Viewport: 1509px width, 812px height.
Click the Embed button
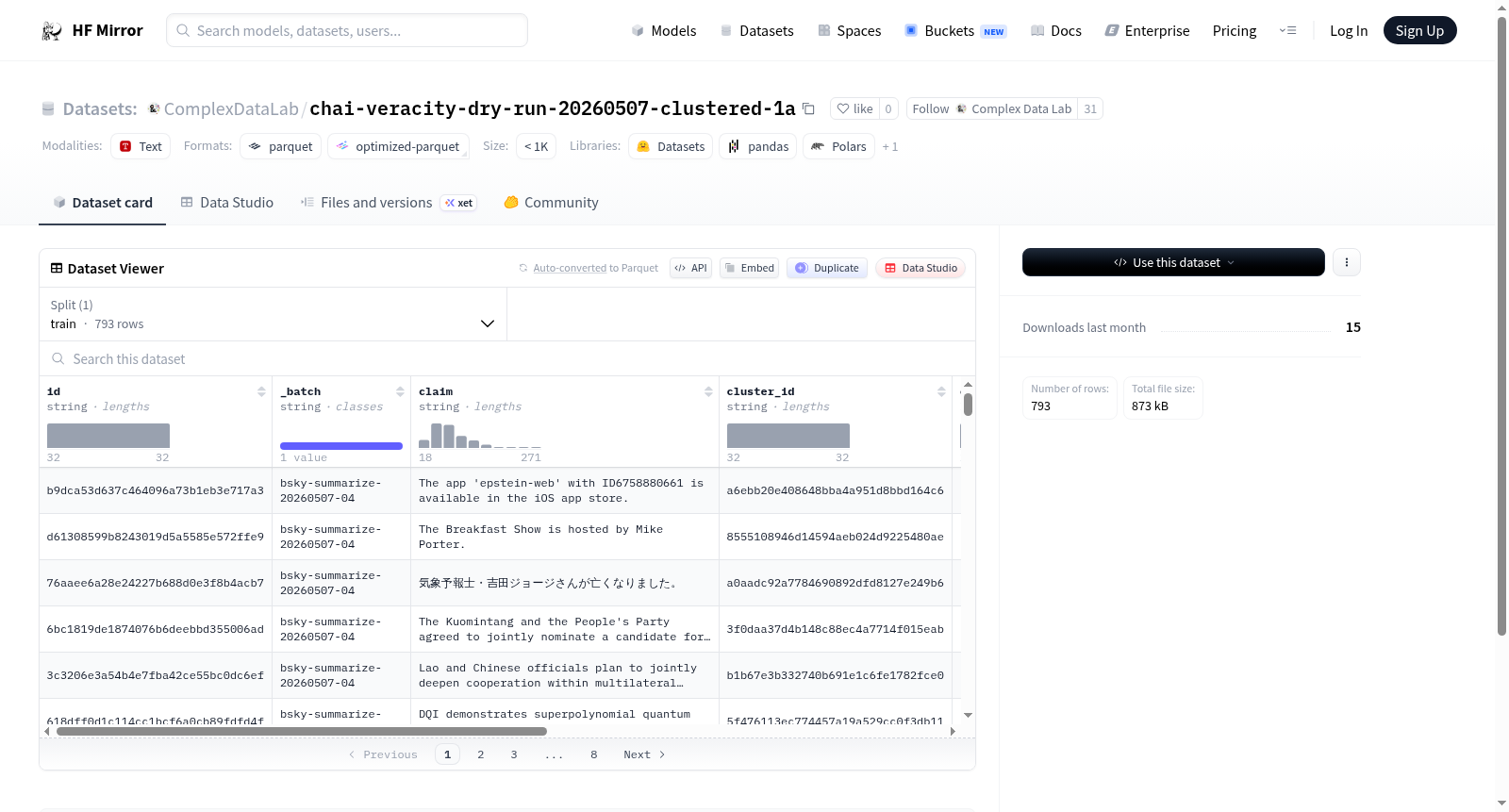click(750, 268)
